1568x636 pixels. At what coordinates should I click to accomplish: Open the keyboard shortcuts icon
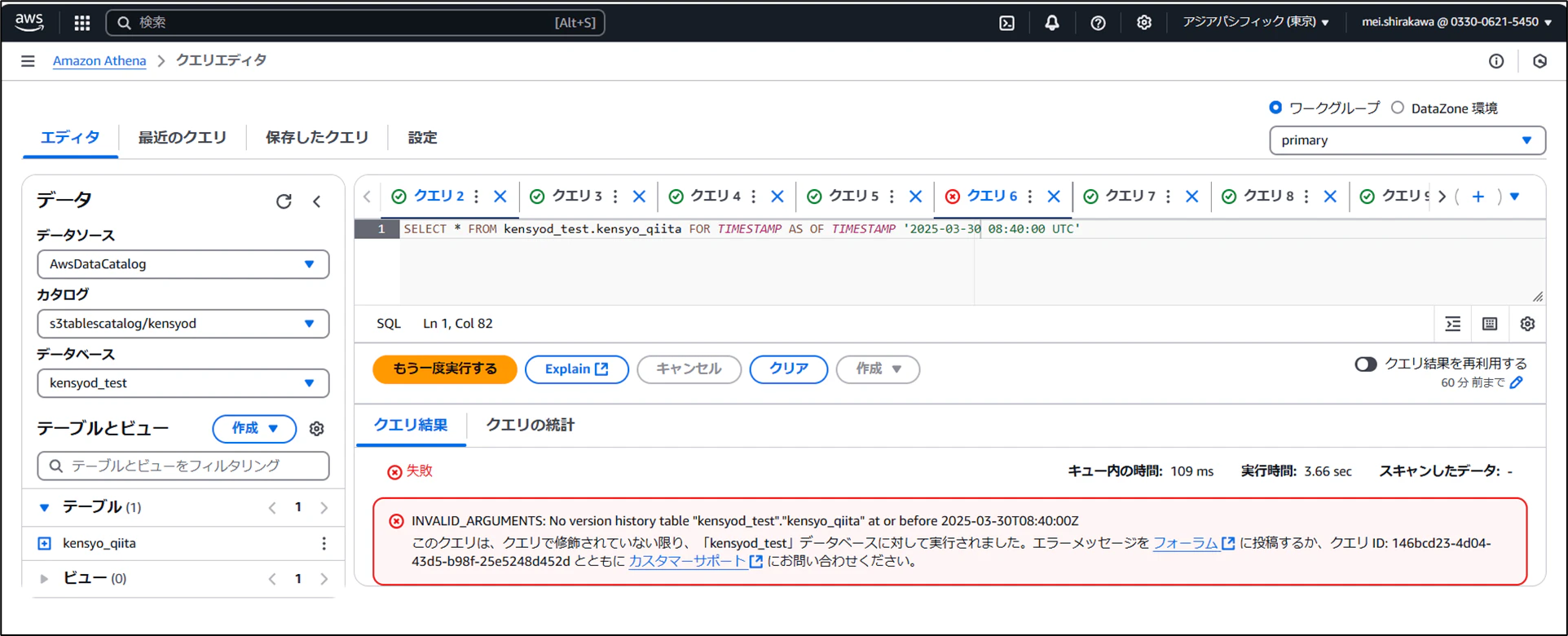1490,324
